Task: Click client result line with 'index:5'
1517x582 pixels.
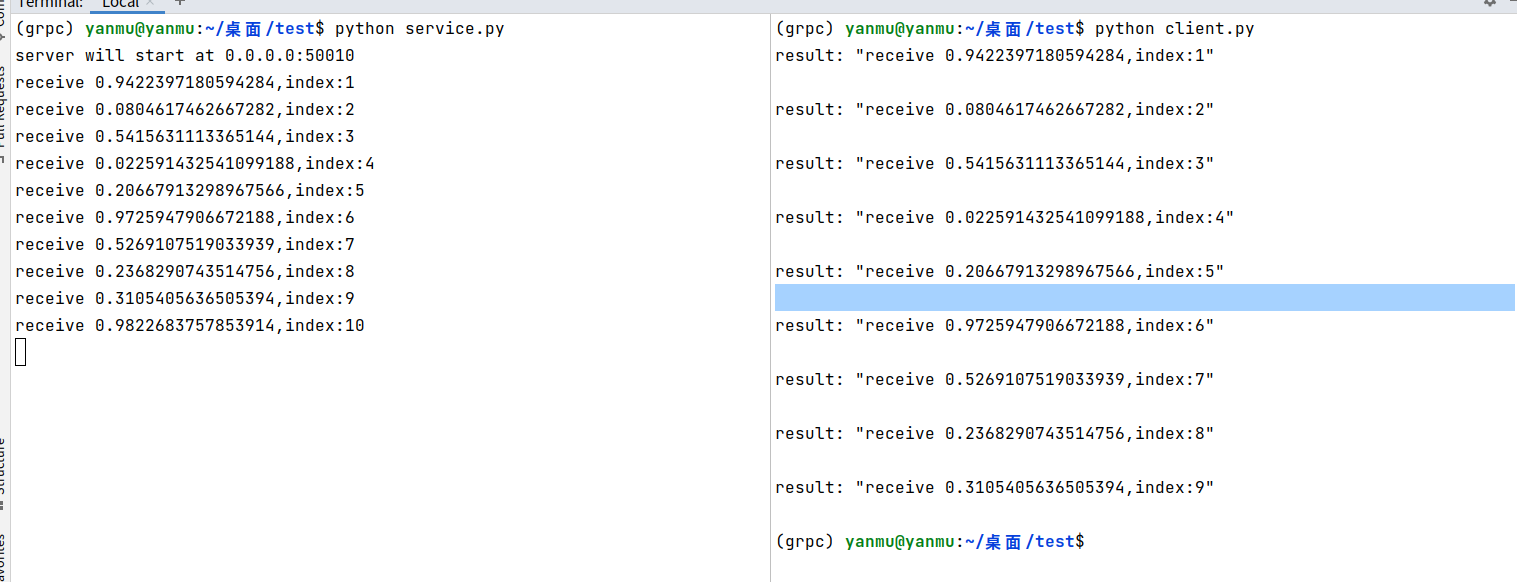Action: [x=1000, y=272]
